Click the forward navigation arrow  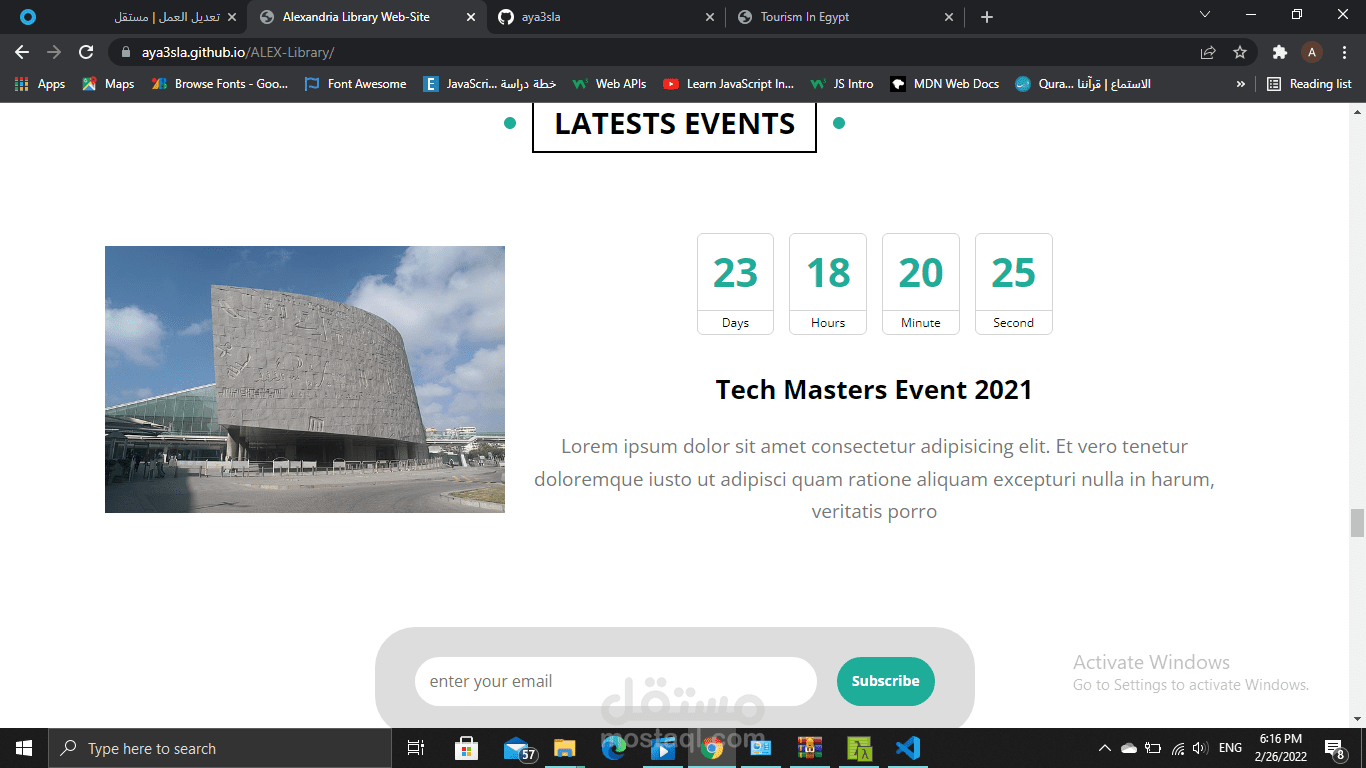coord(54,52)
